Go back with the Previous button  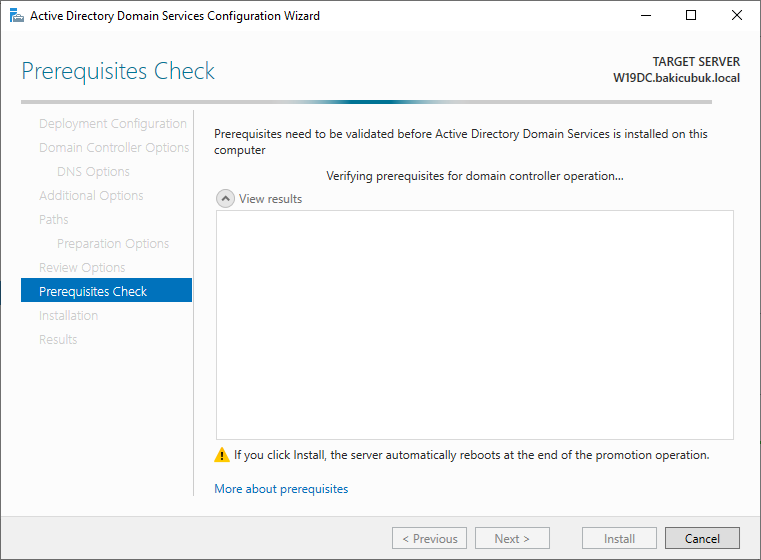(429, 538)
